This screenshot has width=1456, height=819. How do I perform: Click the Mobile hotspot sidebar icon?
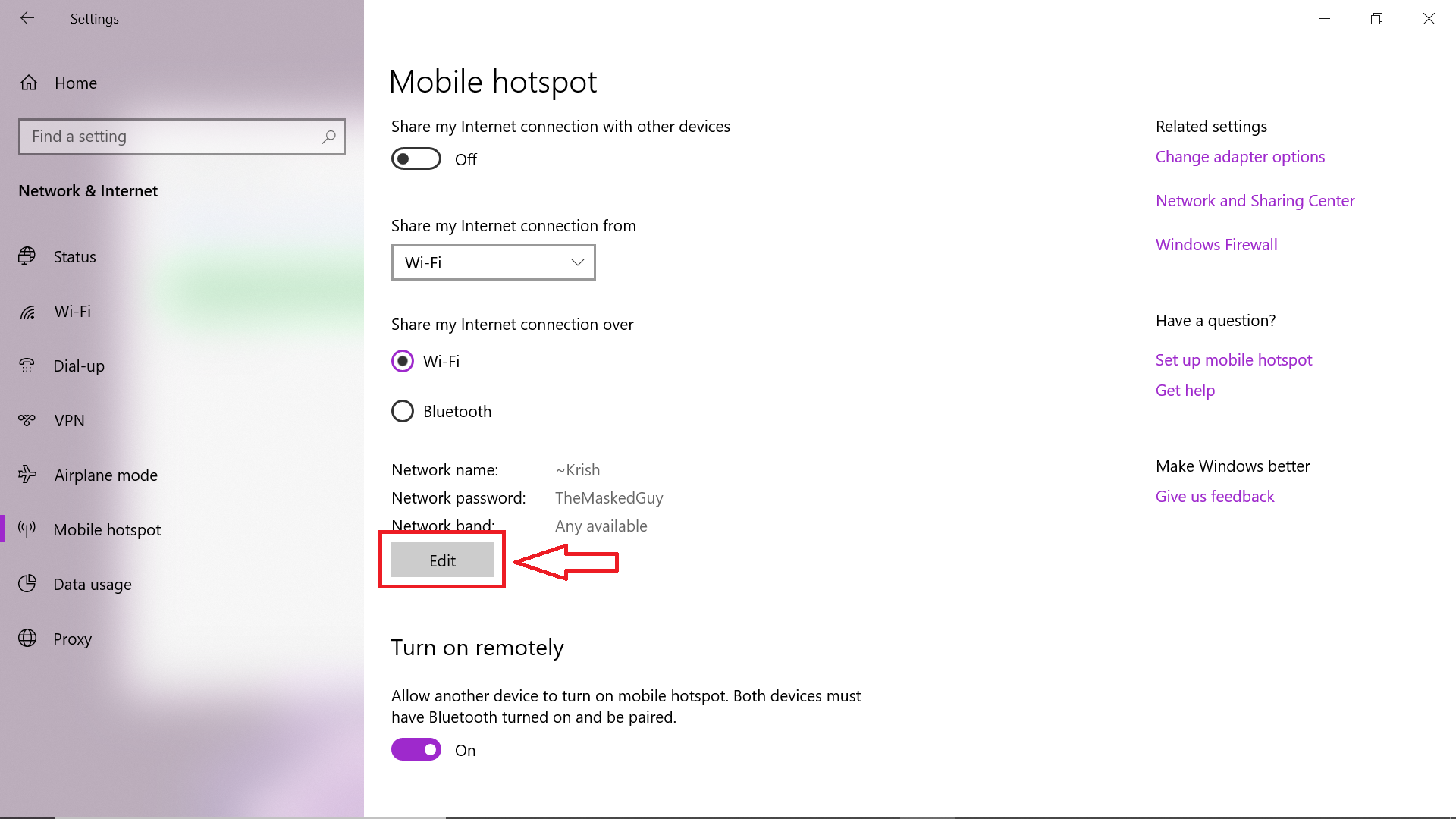[x=27, y=529]
